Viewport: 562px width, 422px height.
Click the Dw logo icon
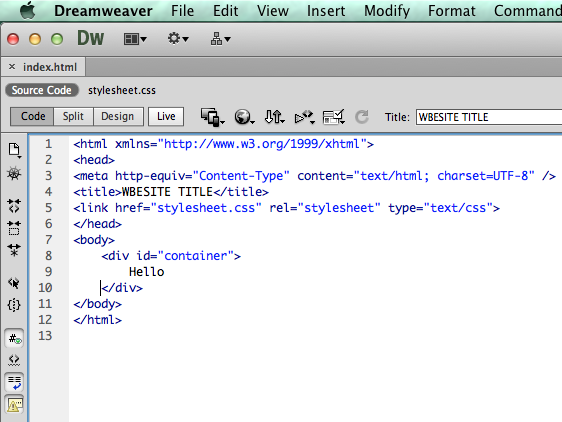[91, 38]
